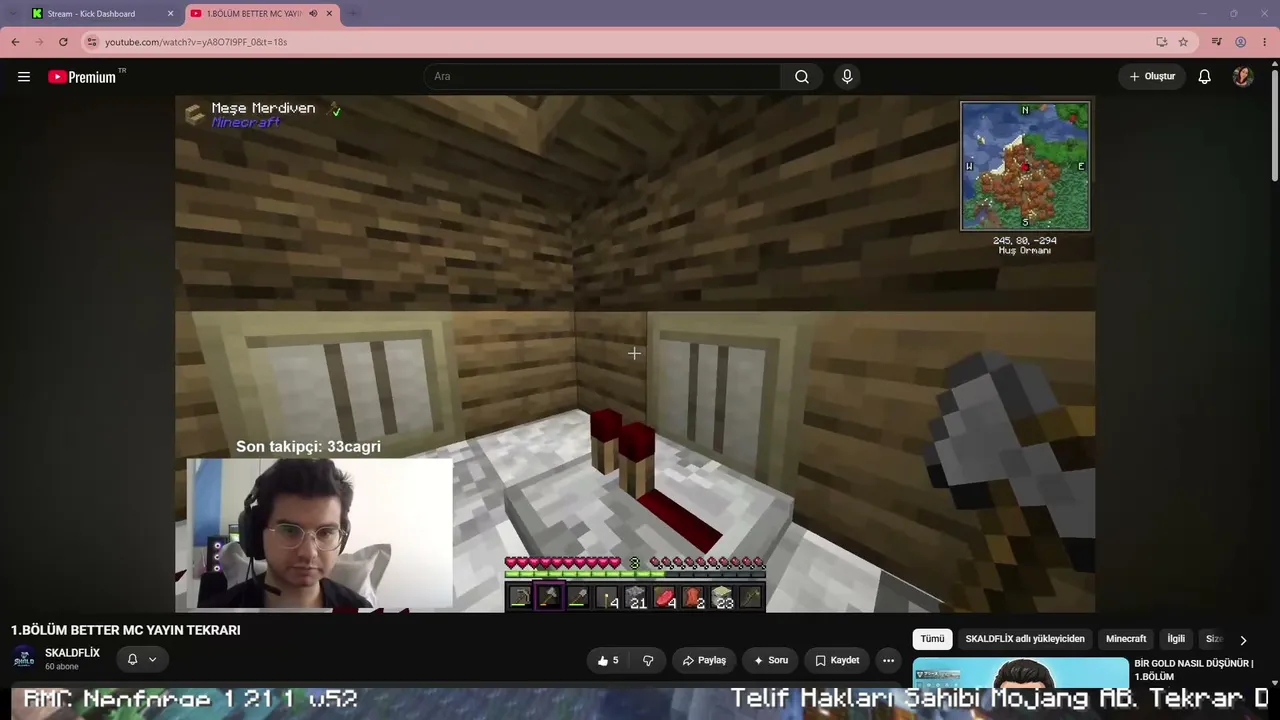Open SKALDFLİX channel avatar
1280x720 pixels.
point(24,658)
